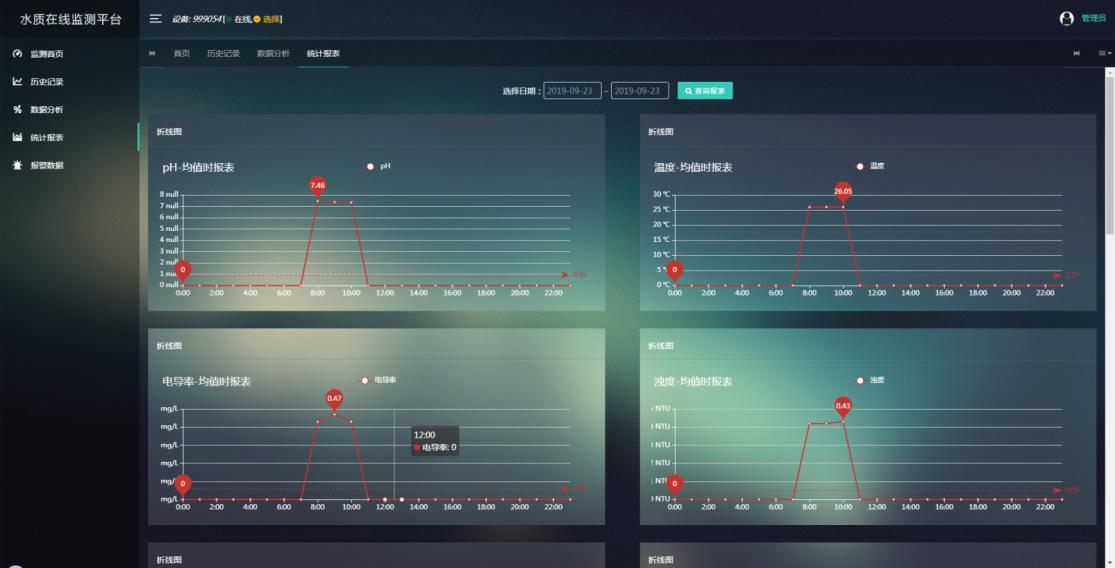Click the 监测首页 dashboard icon in sidebar
This screenshot has height=568, width=1115.
pos(17,54)
